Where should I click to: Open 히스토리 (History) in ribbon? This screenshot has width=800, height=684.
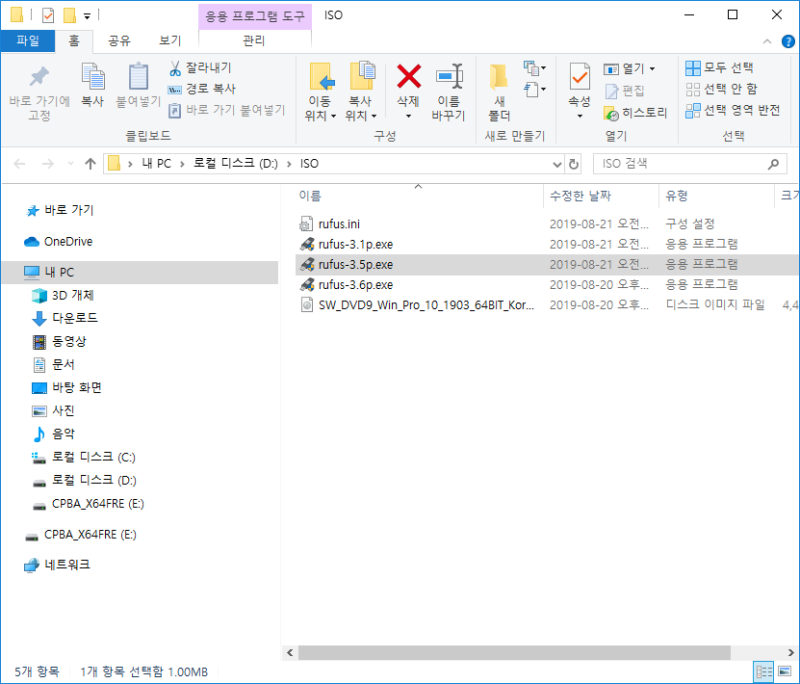635,113
